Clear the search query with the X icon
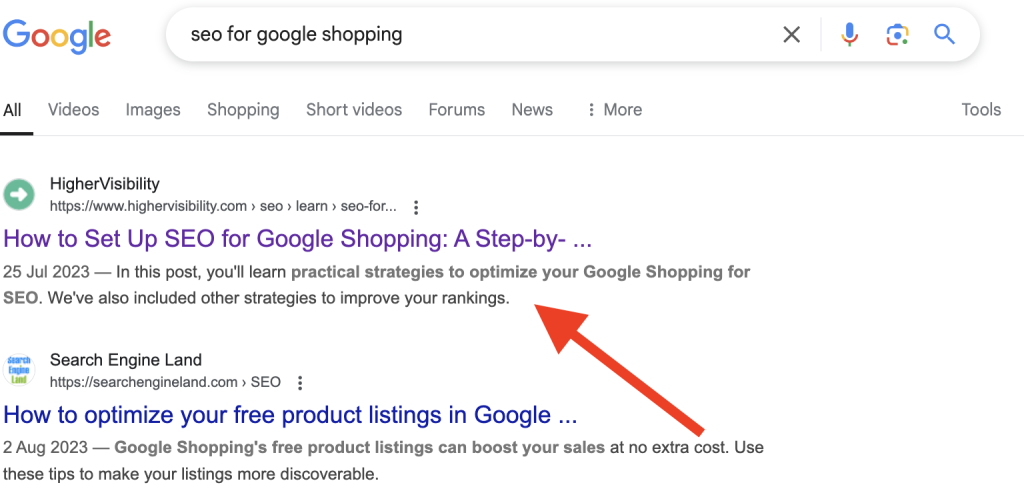Viewport: 1024px width, 495px height. (791, 35)
